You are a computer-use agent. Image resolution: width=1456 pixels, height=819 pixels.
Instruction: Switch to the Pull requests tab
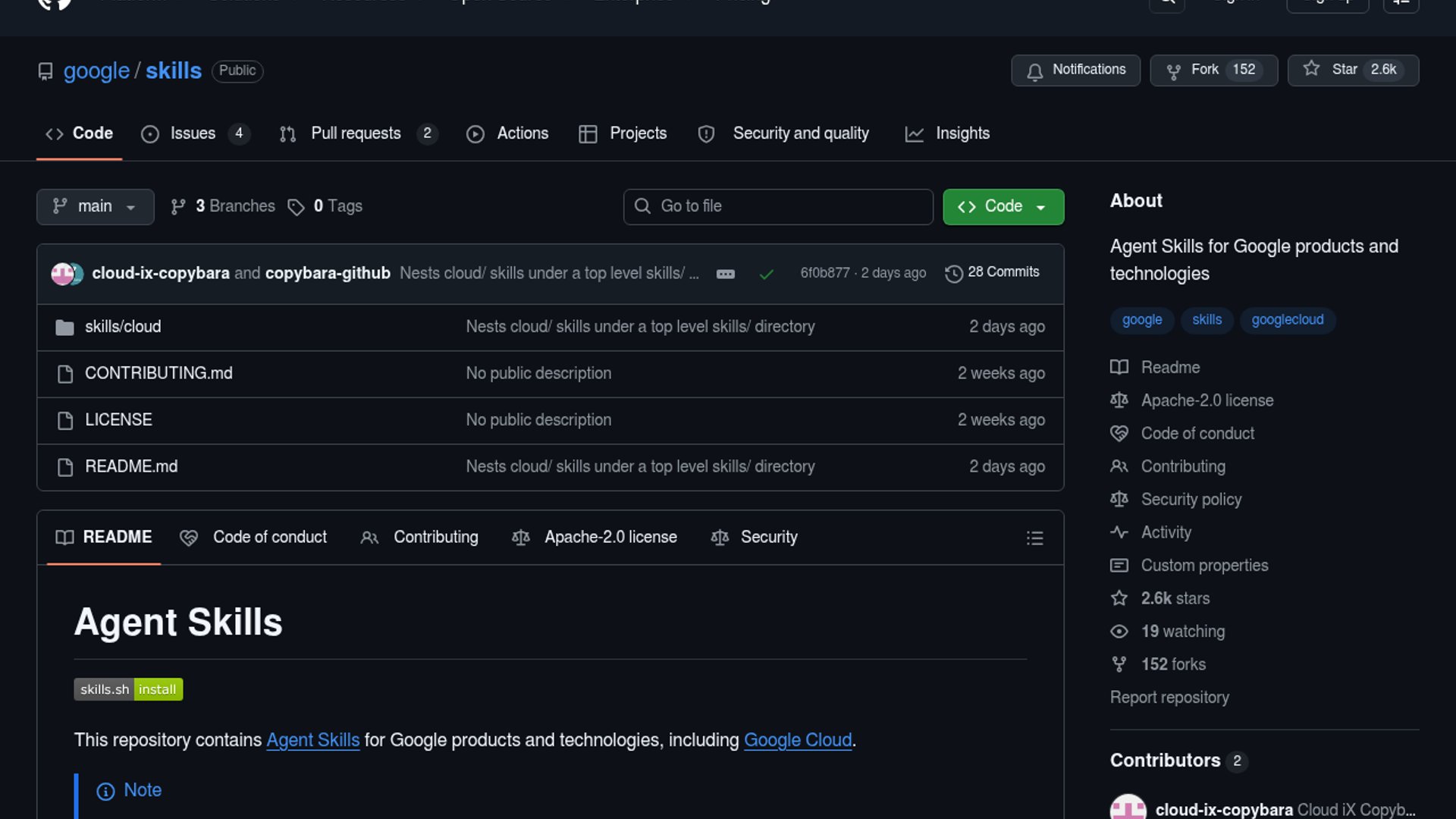tap(356, 133)
